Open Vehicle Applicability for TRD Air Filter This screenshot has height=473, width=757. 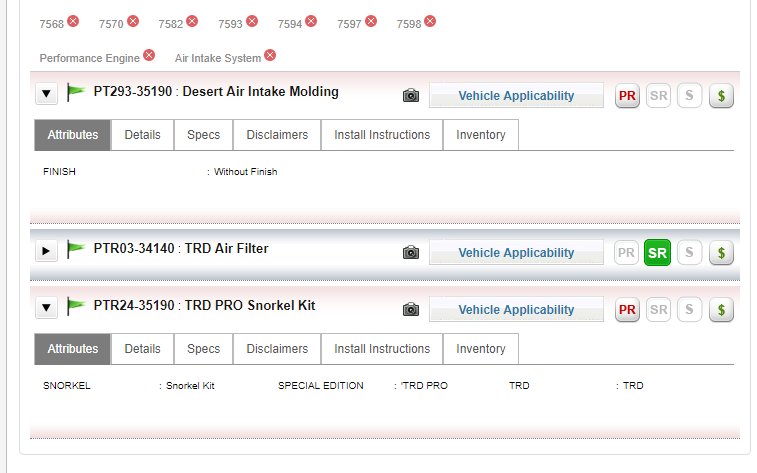(516, 252)
